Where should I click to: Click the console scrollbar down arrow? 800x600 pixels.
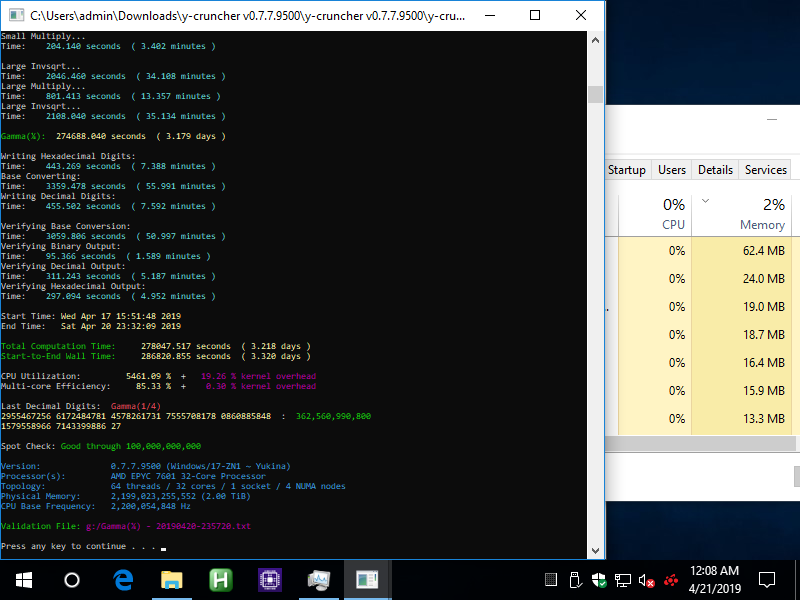(x=596, y=549)
